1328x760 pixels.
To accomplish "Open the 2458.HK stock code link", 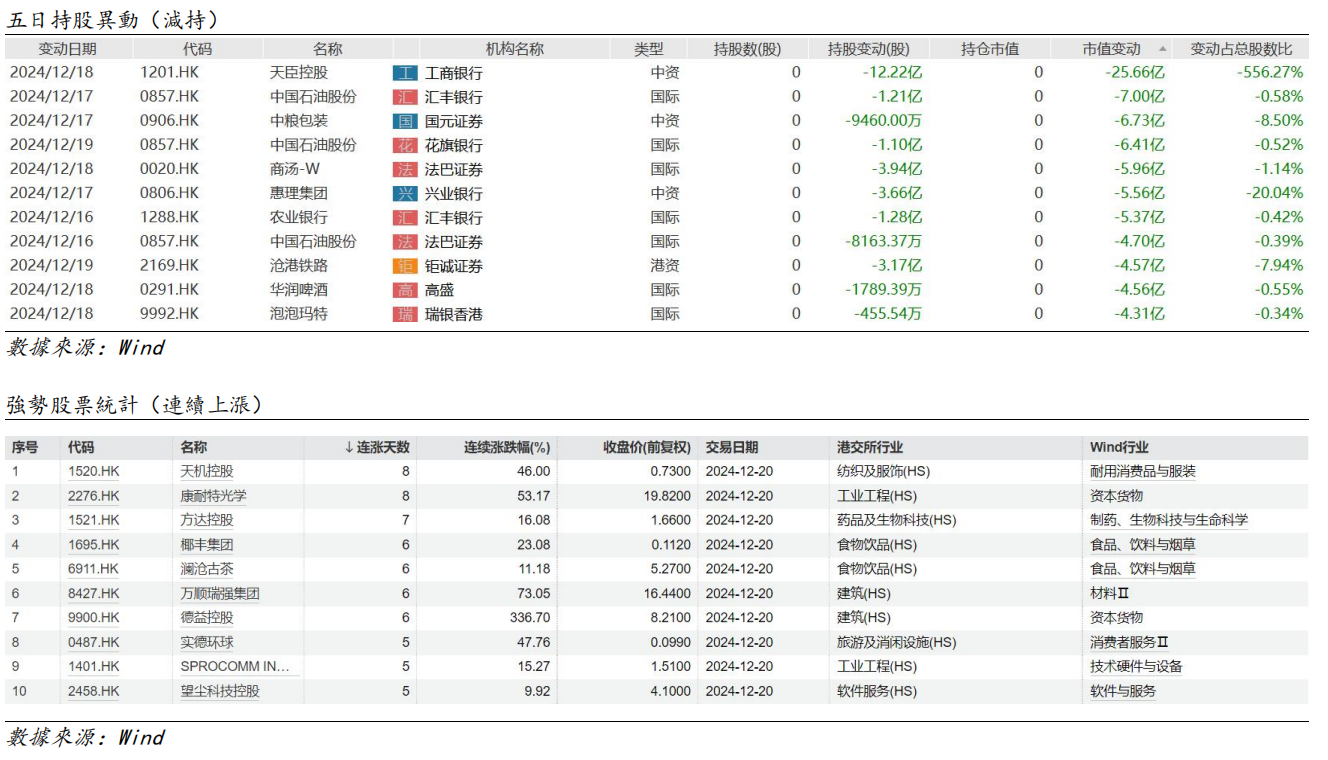I will (93, 691).
